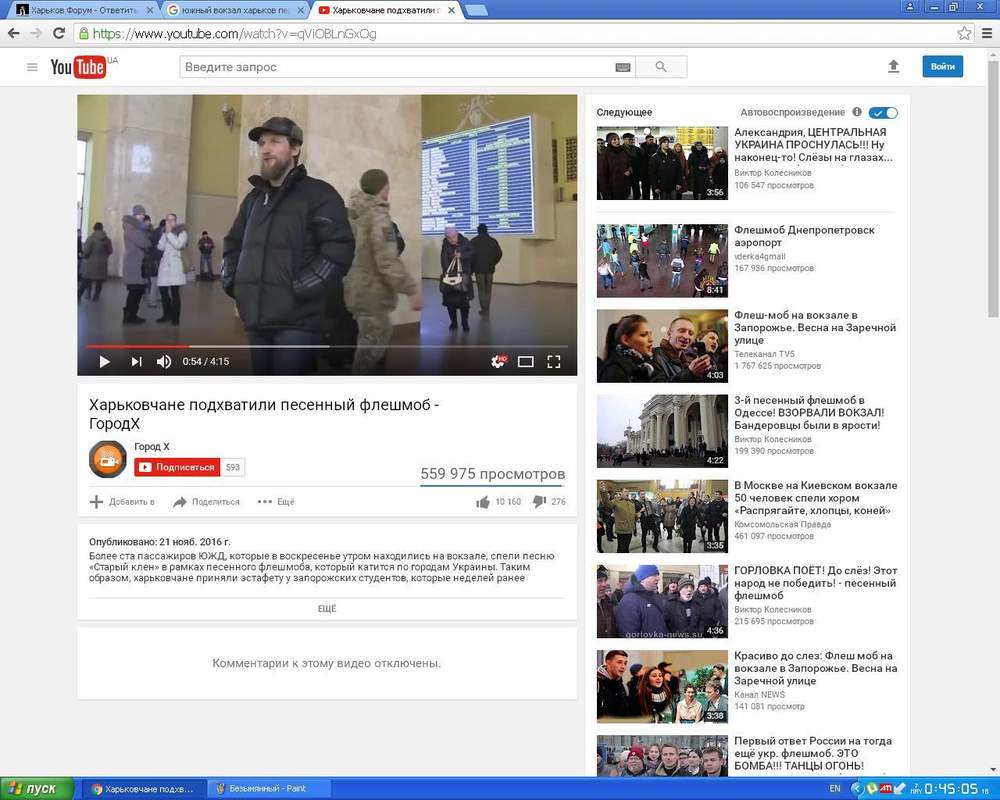This screenshot has width=1000, height=800.
Task: Switch to the южный вокзал Google tab
Action: pyautogui.click(x=235, y=10)
